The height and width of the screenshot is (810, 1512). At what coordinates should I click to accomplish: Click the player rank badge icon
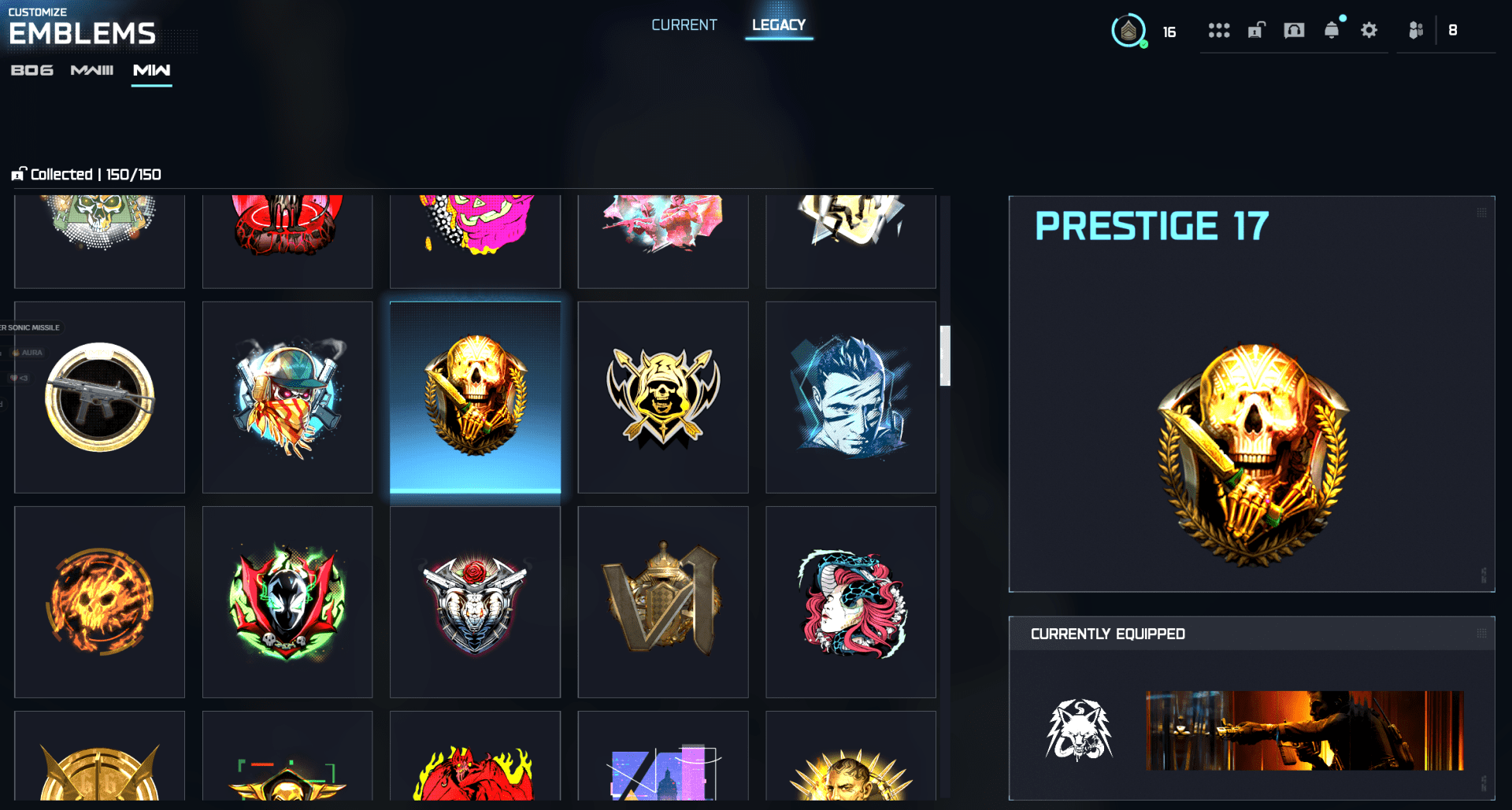[1128, 31]
